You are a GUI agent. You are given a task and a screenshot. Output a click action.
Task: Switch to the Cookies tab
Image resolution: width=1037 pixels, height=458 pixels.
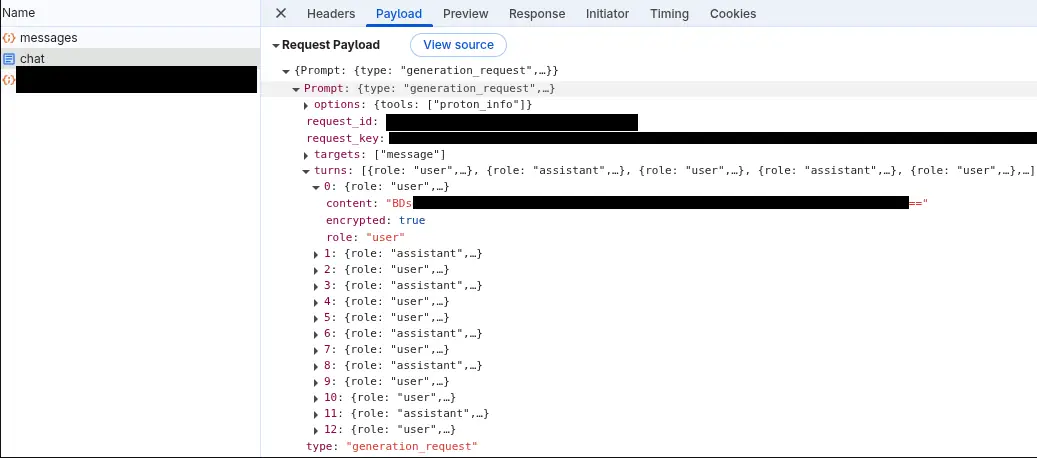click(x=733, y=14)
